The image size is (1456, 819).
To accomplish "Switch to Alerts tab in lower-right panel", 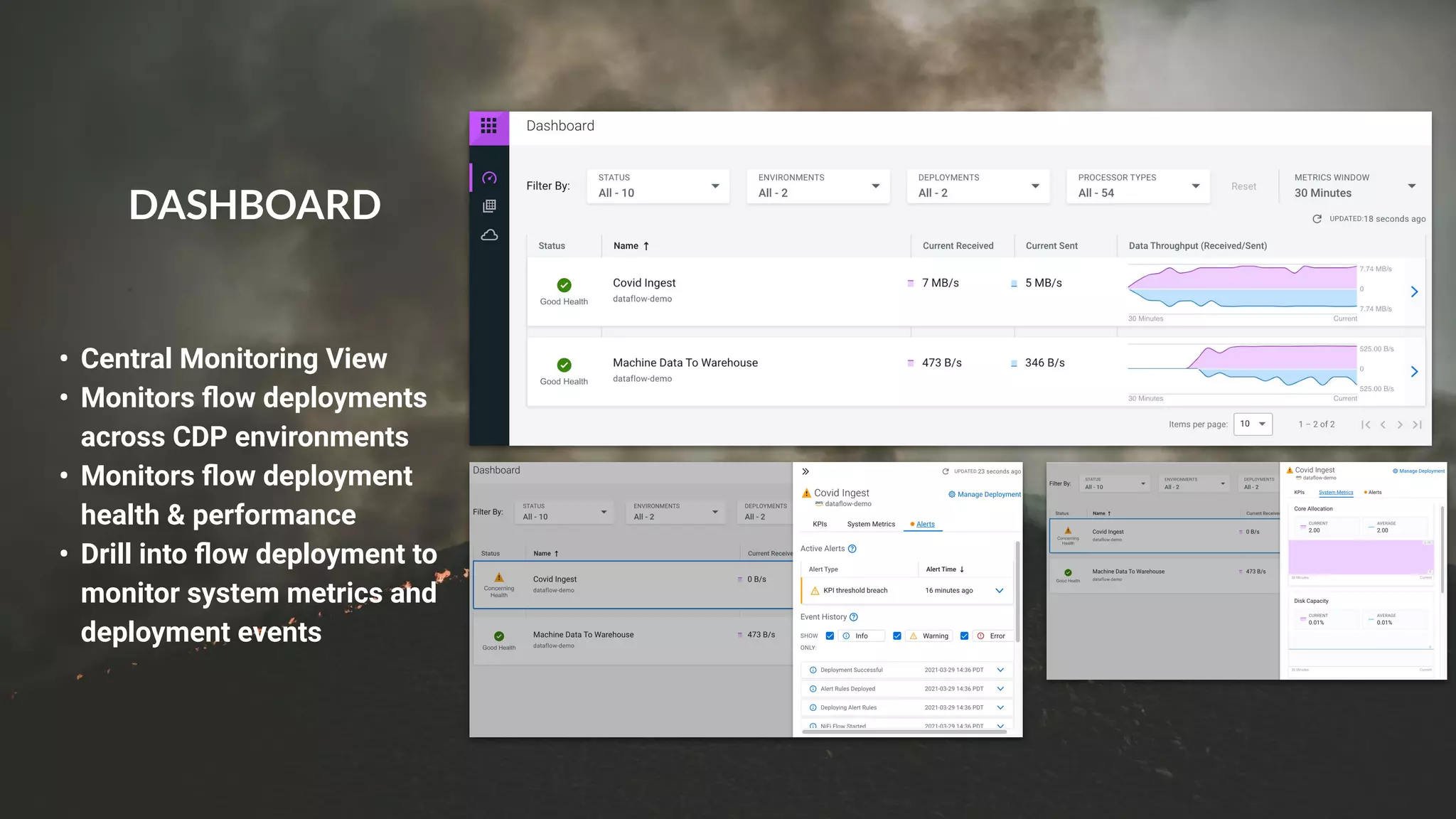I will [1373, 492].
